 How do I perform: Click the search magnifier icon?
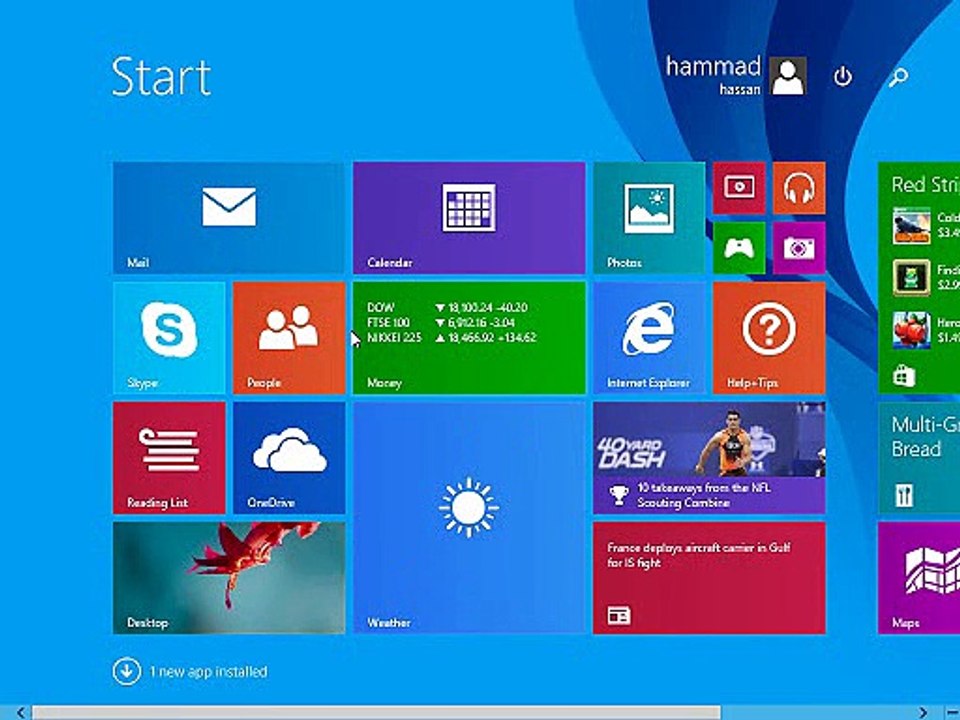[898, 77]
